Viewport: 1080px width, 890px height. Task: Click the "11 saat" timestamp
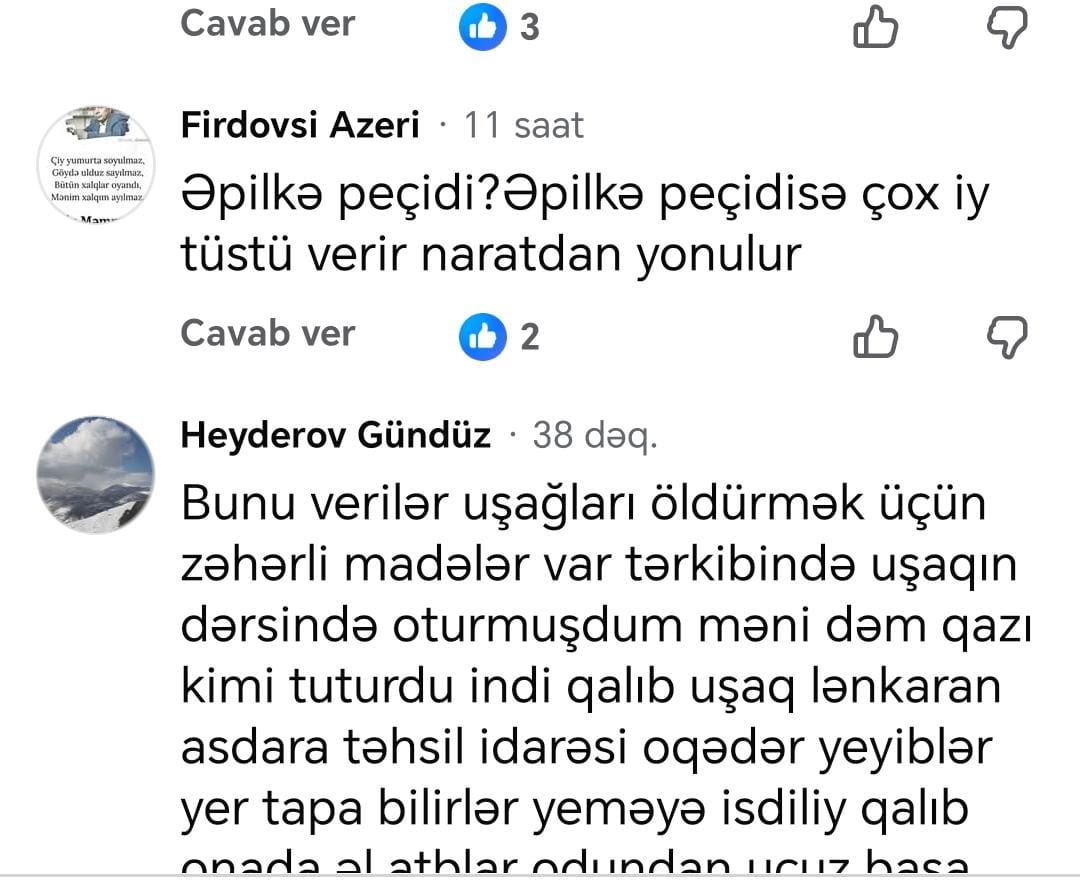[x=524, y=126]
